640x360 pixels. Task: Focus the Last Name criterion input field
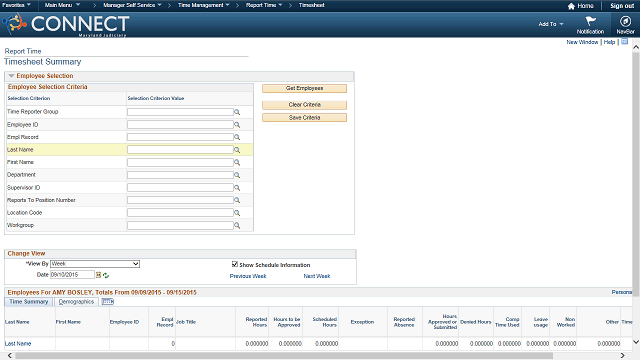180,150
